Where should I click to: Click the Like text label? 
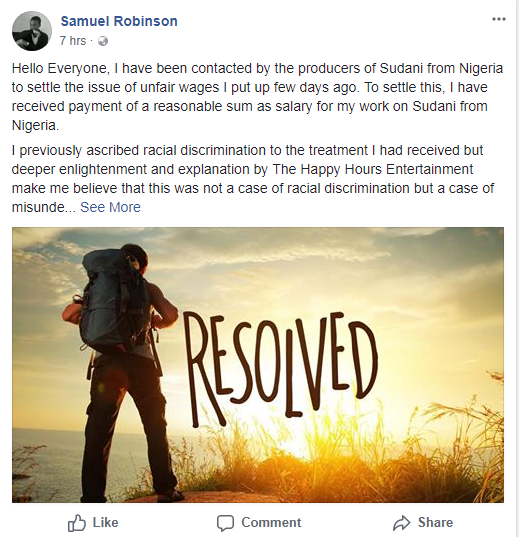tap(106, 523)
